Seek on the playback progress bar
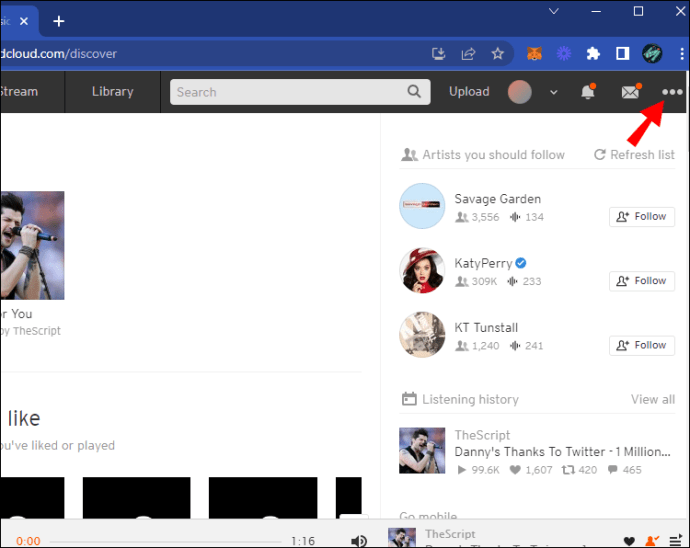The width and height of the screenshot is (690, 548). tap(170, 541)
